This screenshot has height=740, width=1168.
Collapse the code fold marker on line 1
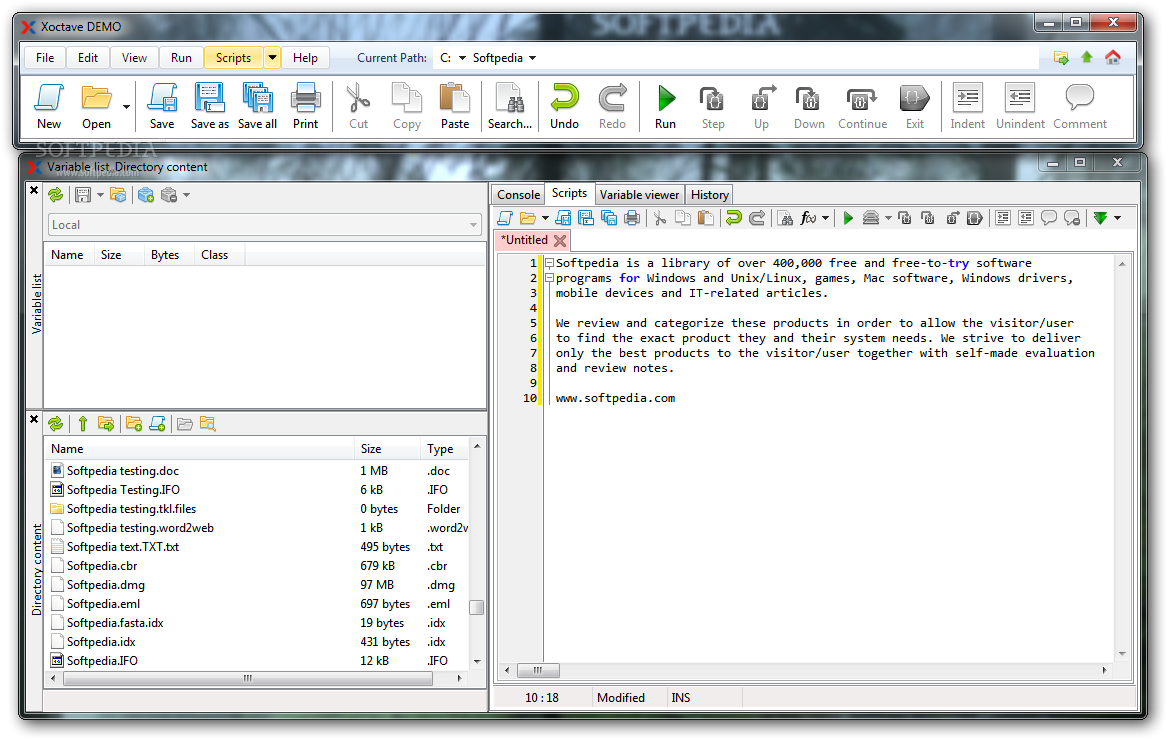pos(549,263)
